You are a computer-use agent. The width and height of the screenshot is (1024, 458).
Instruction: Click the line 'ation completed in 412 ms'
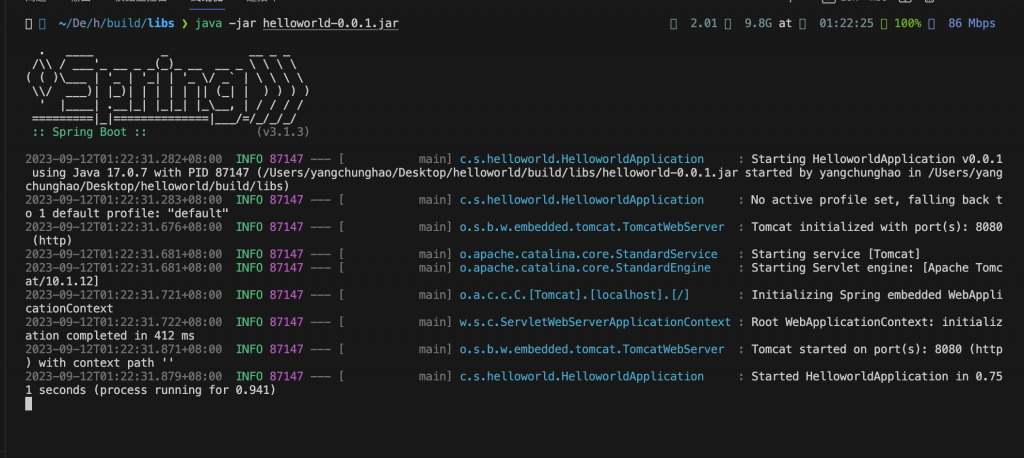[x=110, y=335]
